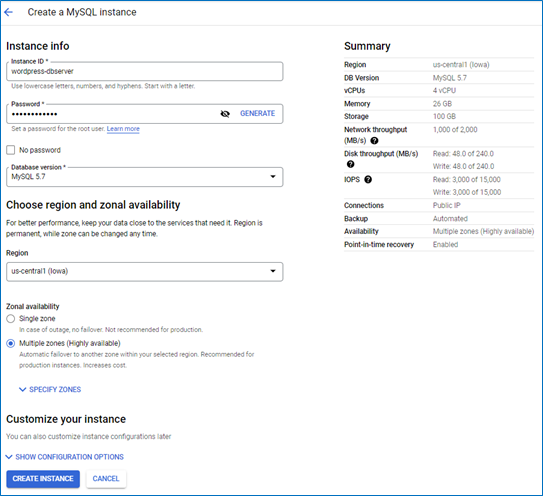Click the Summary heading
The height and width of the screenshot is (496, 543).
click(x=367, y=46)
